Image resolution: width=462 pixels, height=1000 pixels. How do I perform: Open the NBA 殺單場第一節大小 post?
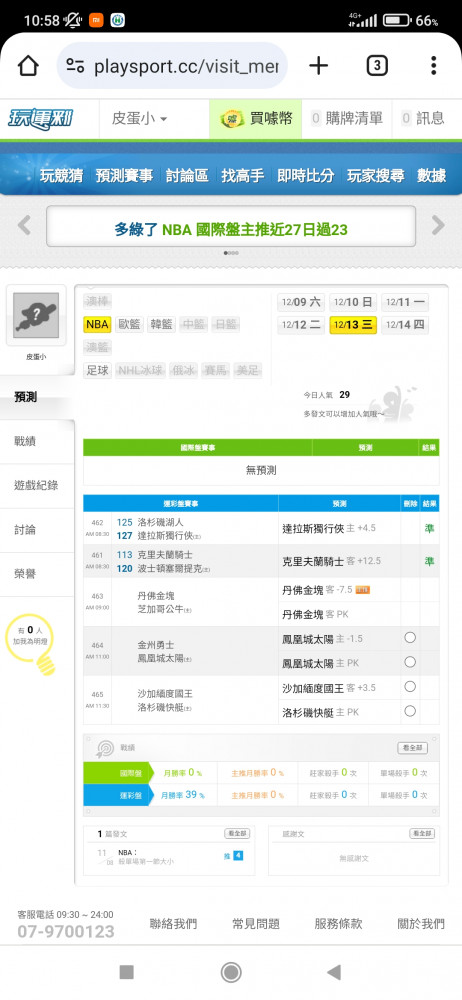pyautogui.click(x=145, y=857)
